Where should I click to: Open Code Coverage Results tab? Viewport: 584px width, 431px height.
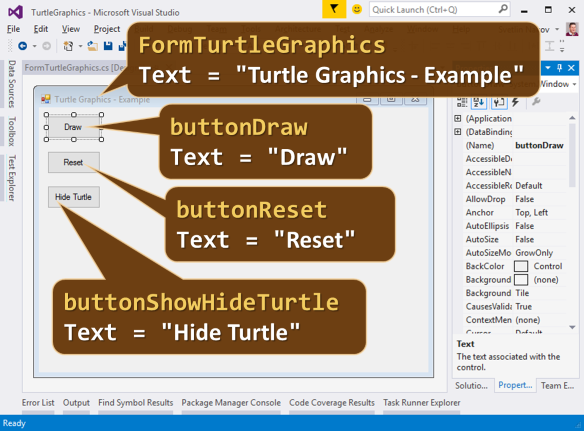332,403
